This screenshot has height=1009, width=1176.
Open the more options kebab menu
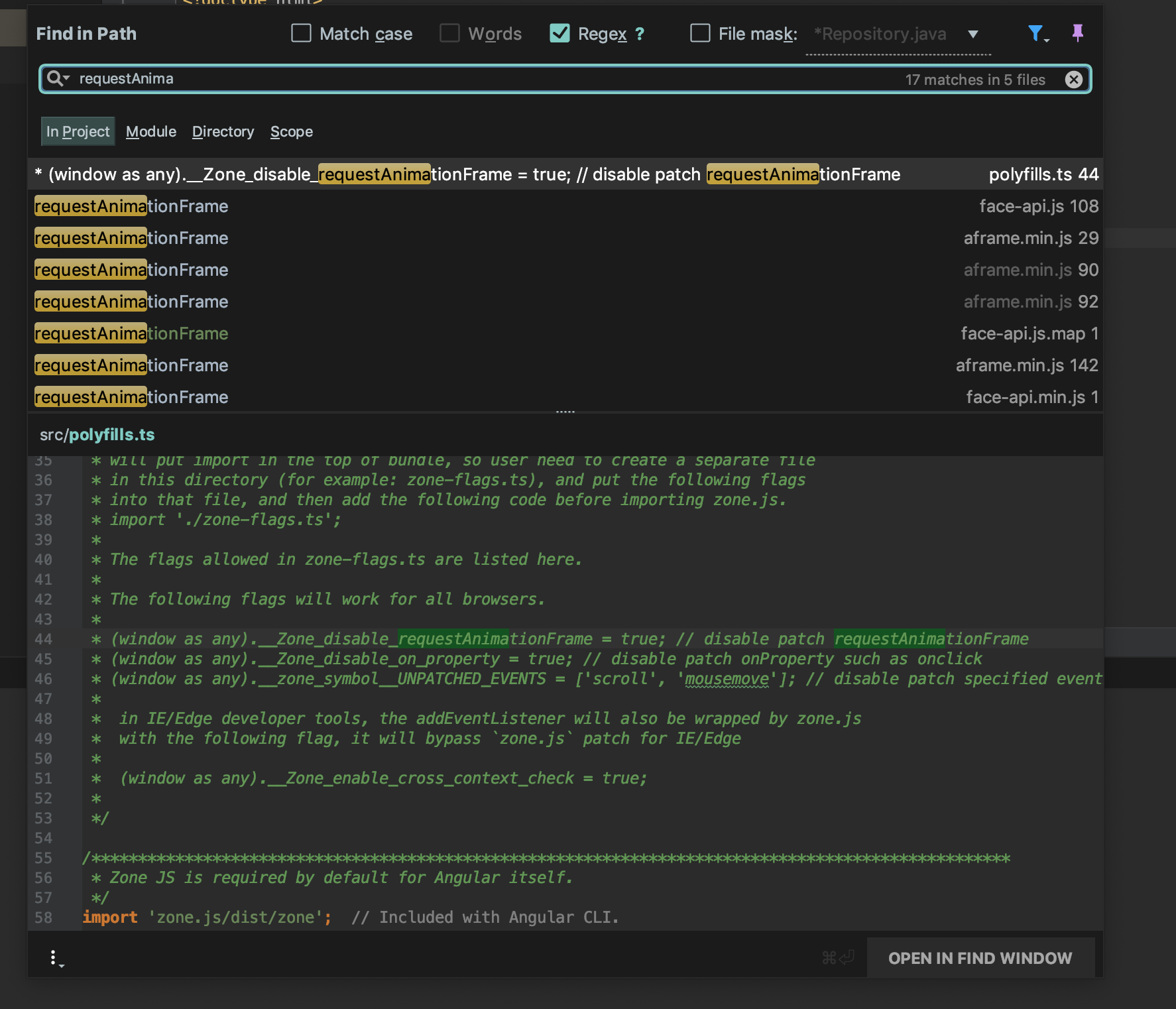pyautogui.click(x=54, y=958)
